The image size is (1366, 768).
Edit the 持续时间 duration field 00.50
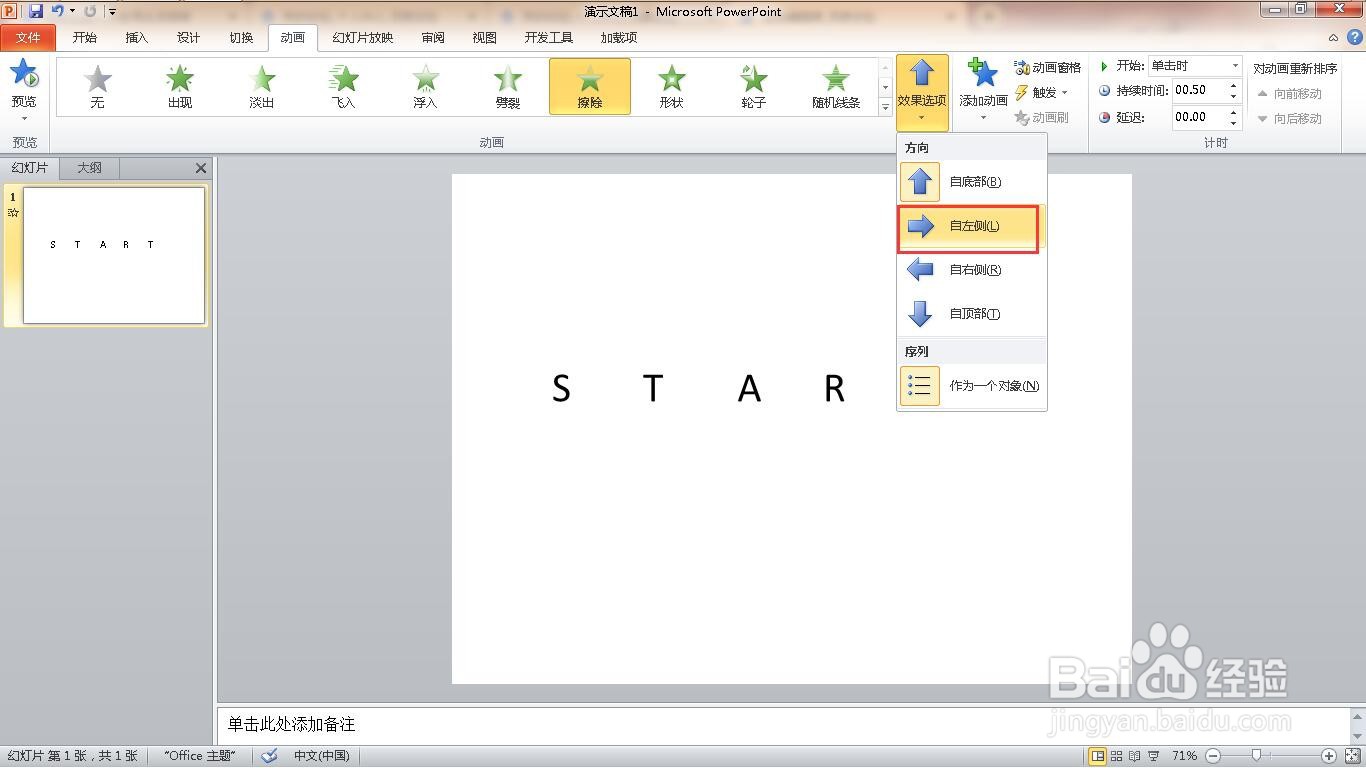pyautogui.click(x=1199, y=91)
